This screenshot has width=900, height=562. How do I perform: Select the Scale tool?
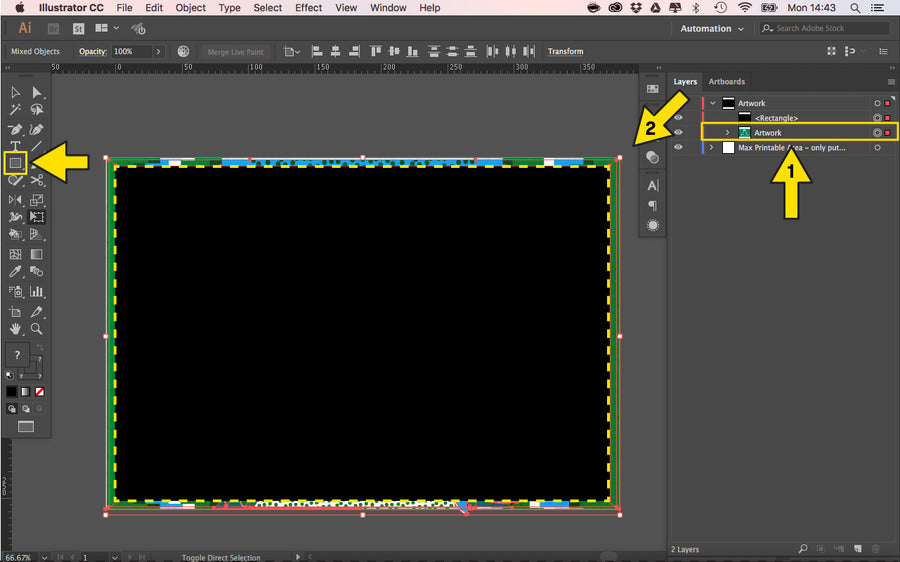pos(37,200)
